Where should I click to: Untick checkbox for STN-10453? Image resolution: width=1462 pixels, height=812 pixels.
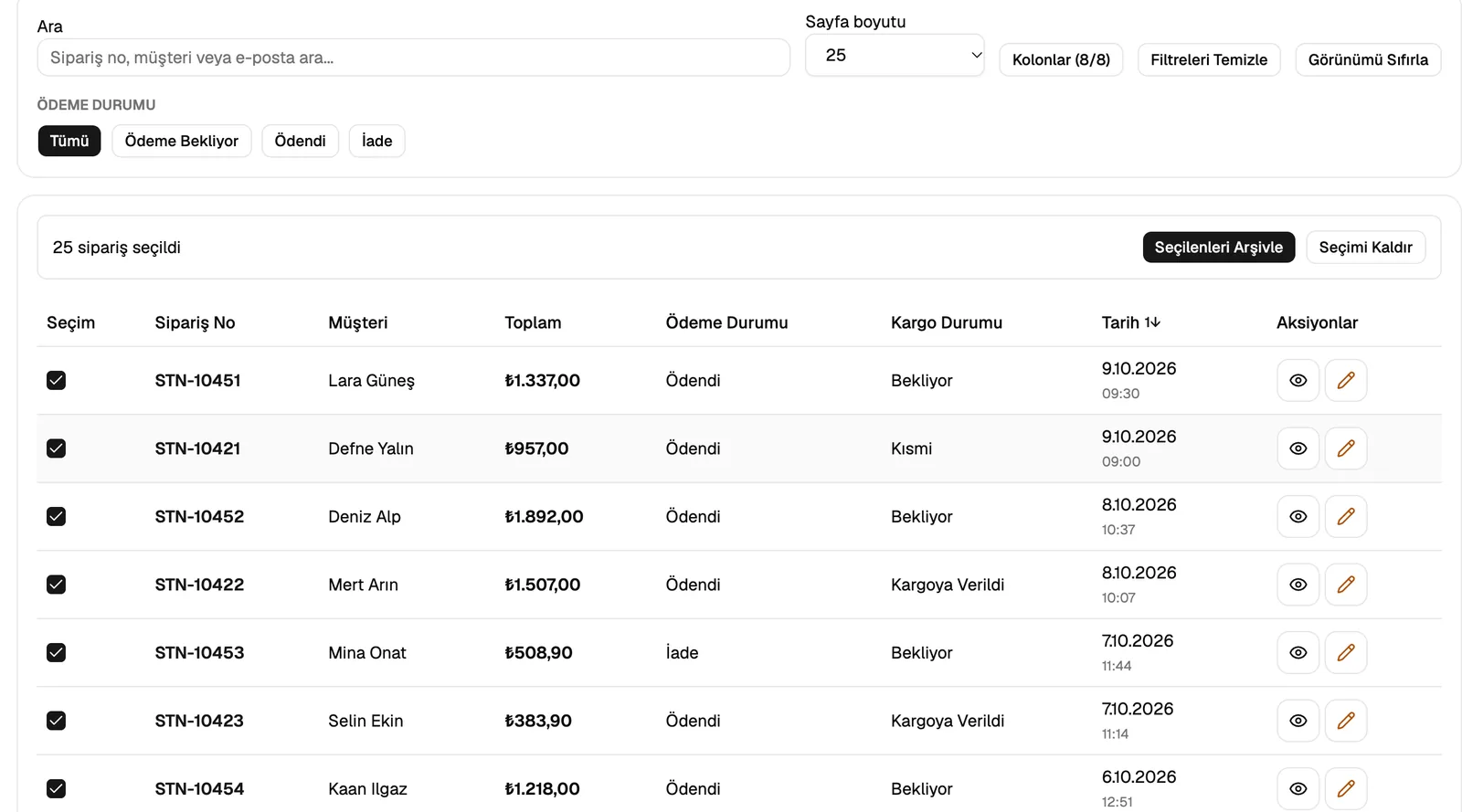[x=56, y=652]
